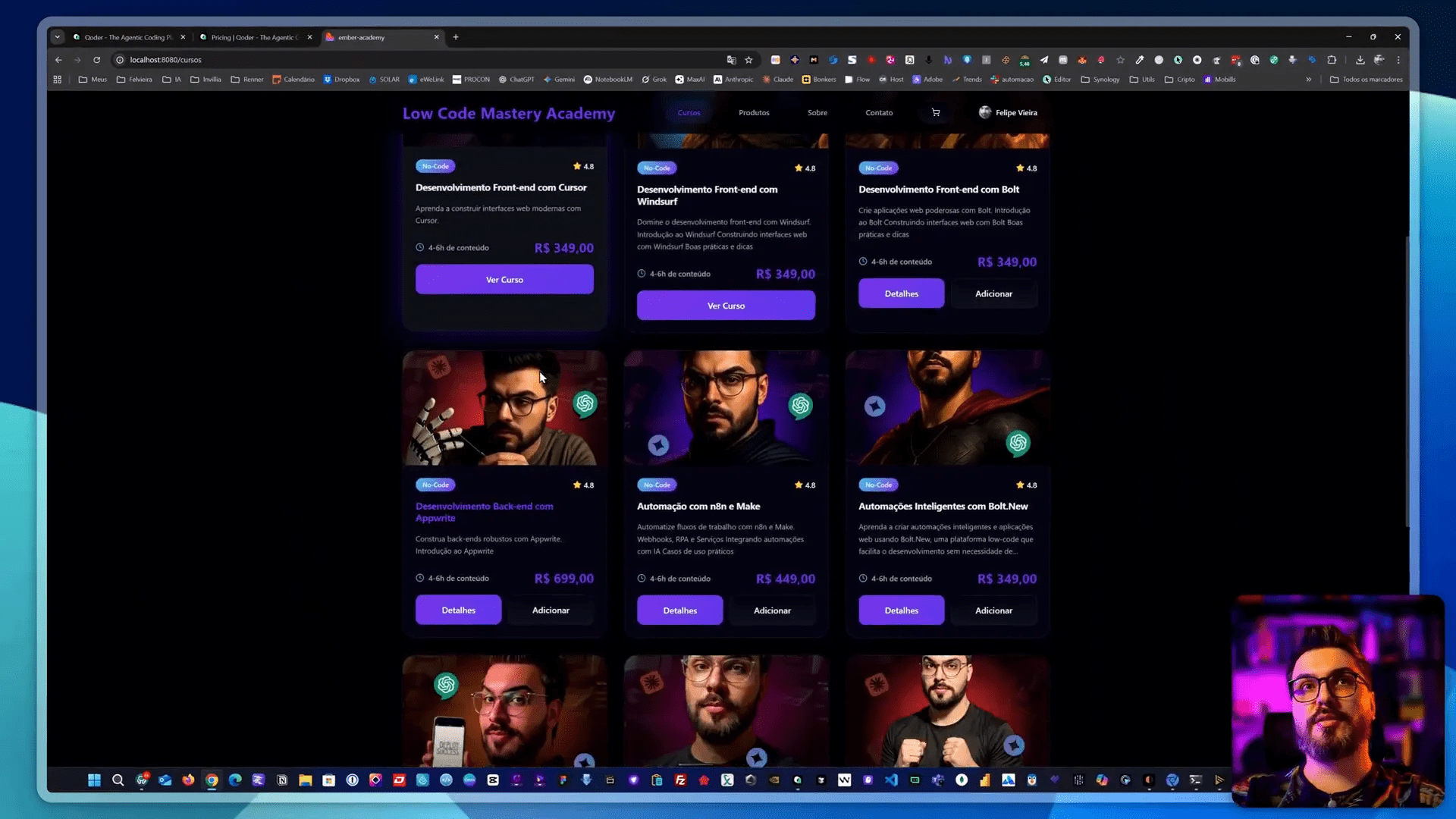
Task: Click the Appwrite course thumbnail image
Action: (504, 408)
